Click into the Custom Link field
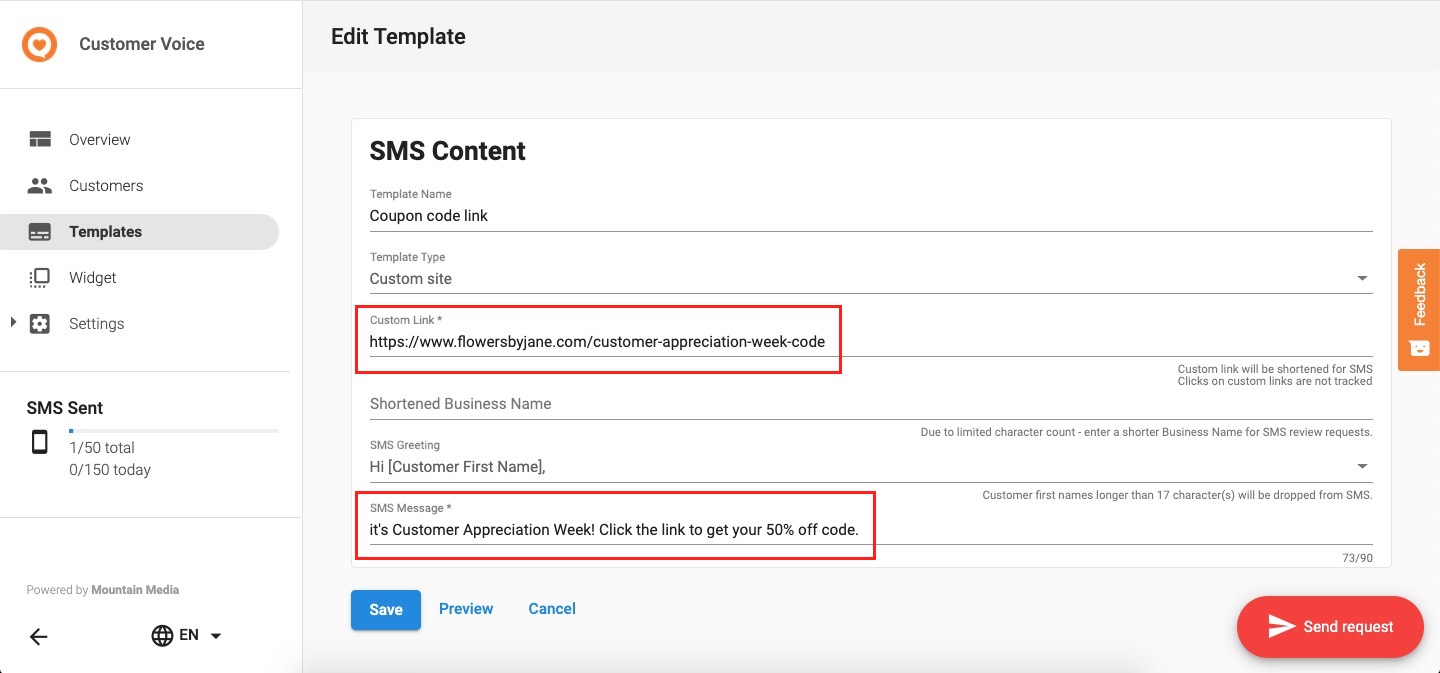 pos(871,341)
